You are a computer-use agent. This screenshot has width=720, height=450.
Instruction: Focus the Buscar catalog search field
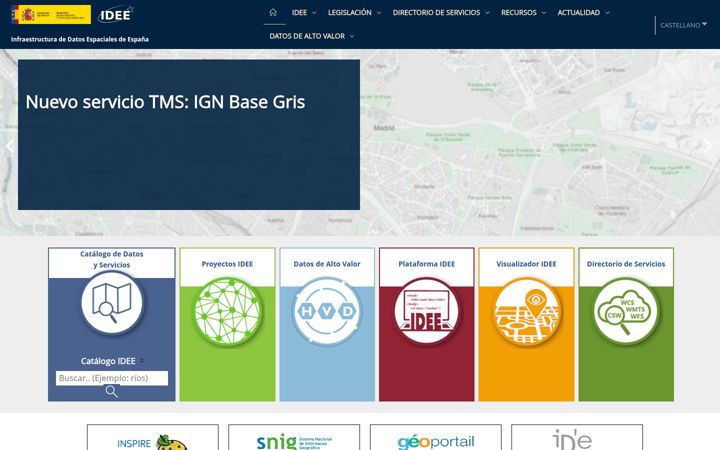point(112,378)
